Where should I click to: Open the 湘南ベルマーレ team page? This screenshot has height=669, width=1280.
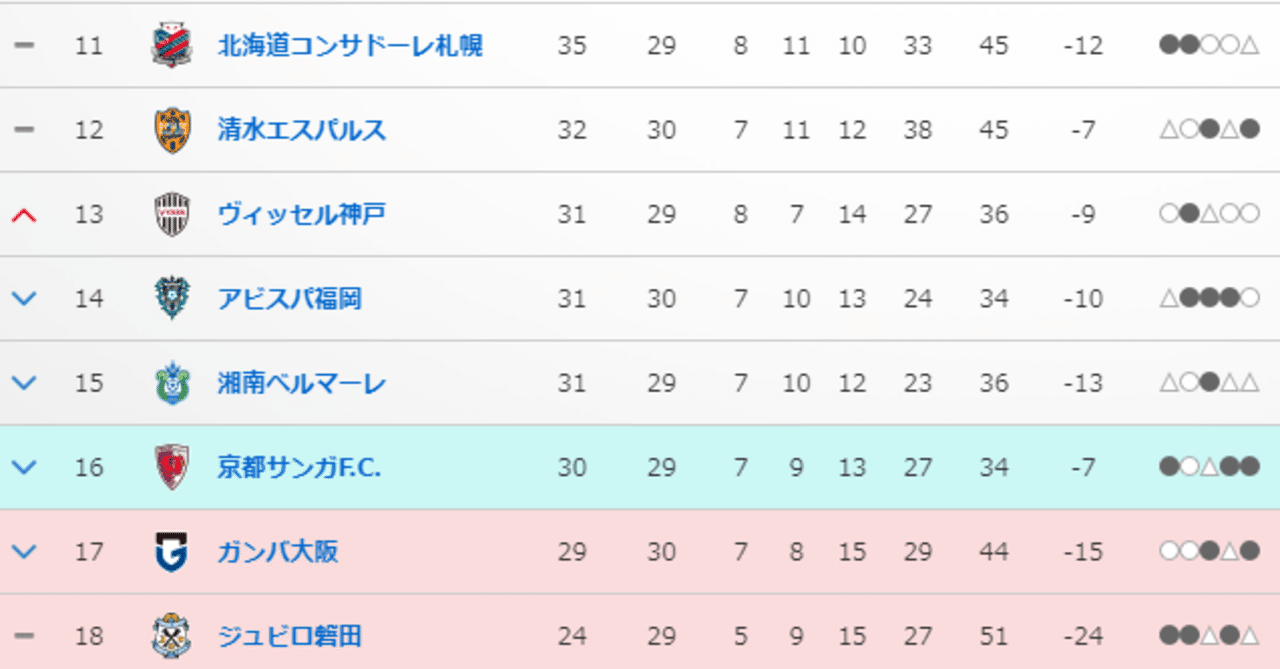click(x=302, y=382)
